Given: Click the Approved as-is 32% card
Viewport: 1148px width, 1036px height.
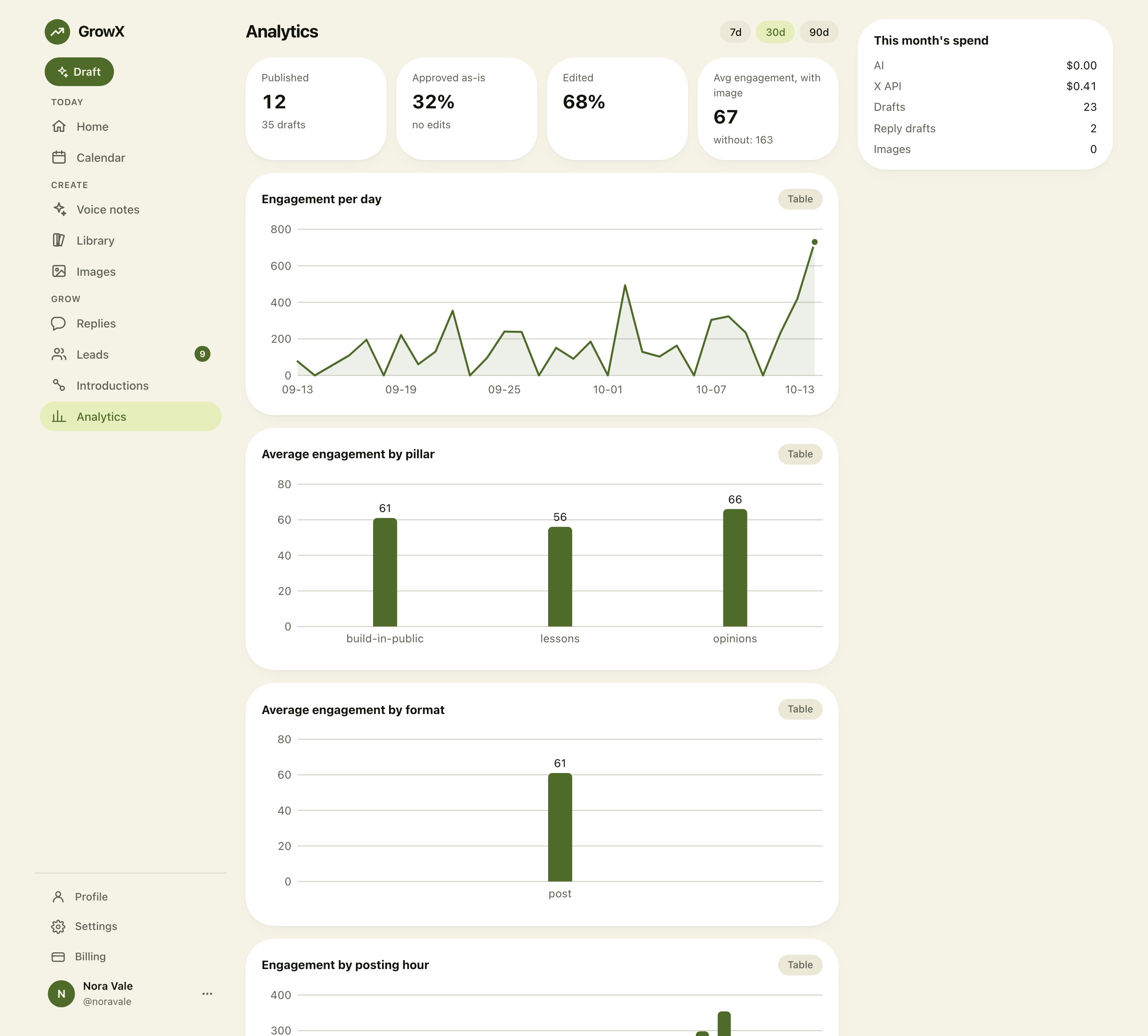Looking at the screenshot, I should (x=466, y=109).
